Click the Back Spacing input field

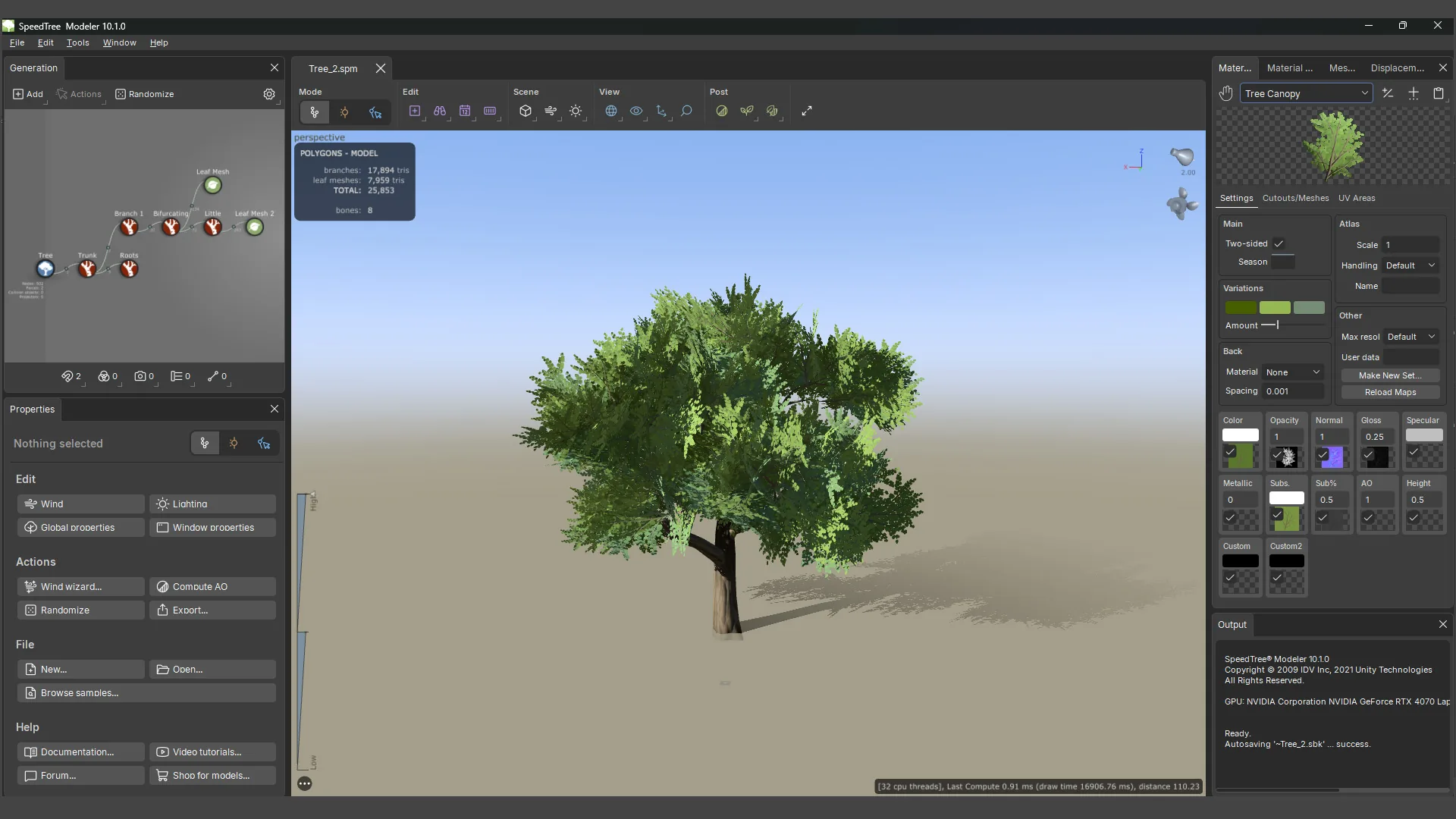[x=1292, y=391]
